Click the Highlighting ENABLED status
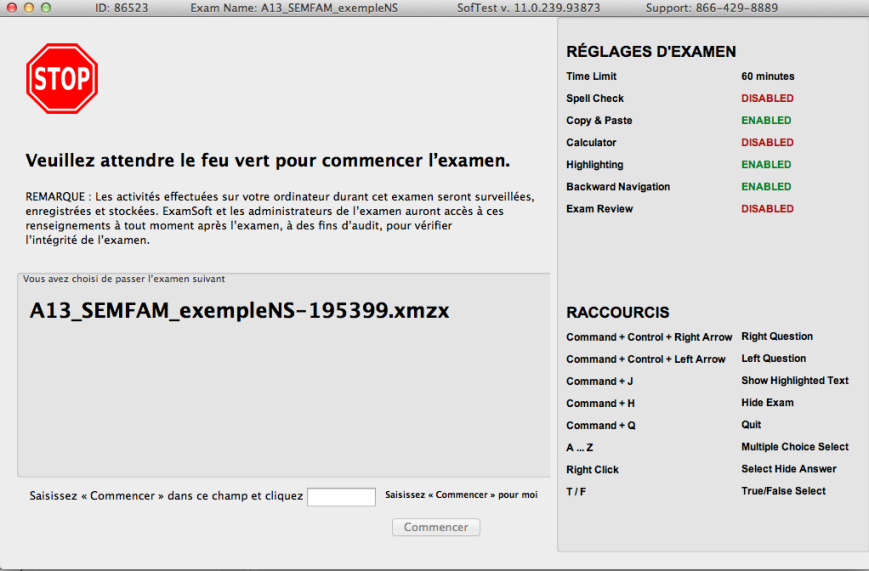This screenshot has height=571, width=869. pos(766,165)
